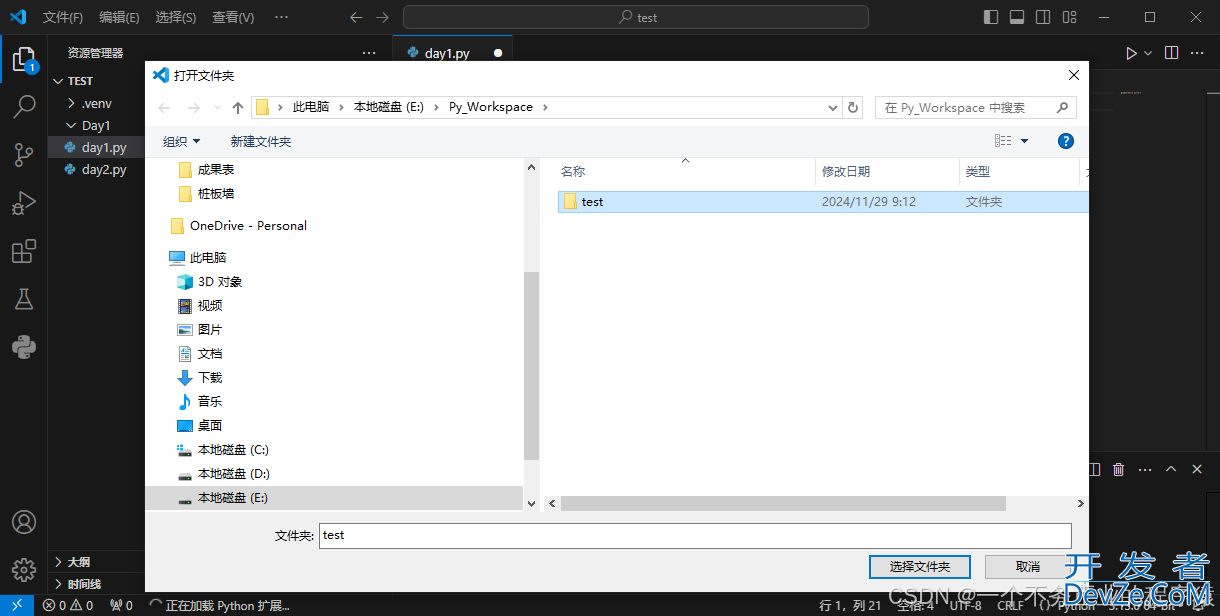The height and width of the screenshot is (616, 1220).
Task: Open 编辑(E) menu
Action: click(x=119, y=17)
